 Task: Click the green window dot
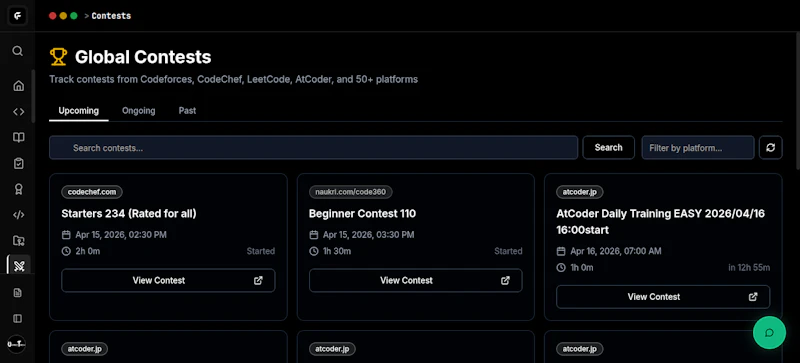pos(73,16)
